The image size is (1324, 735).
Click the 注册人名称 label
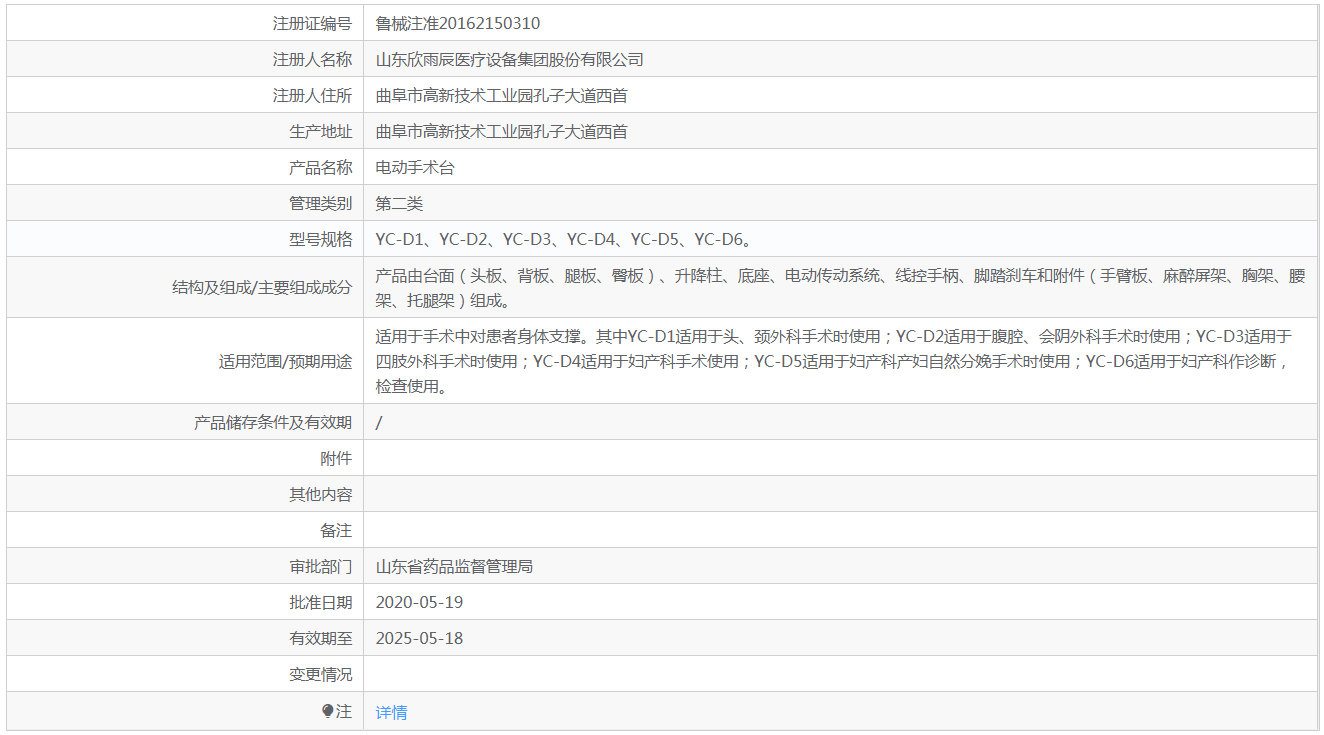pyautogui.click(x=312, y=59)
